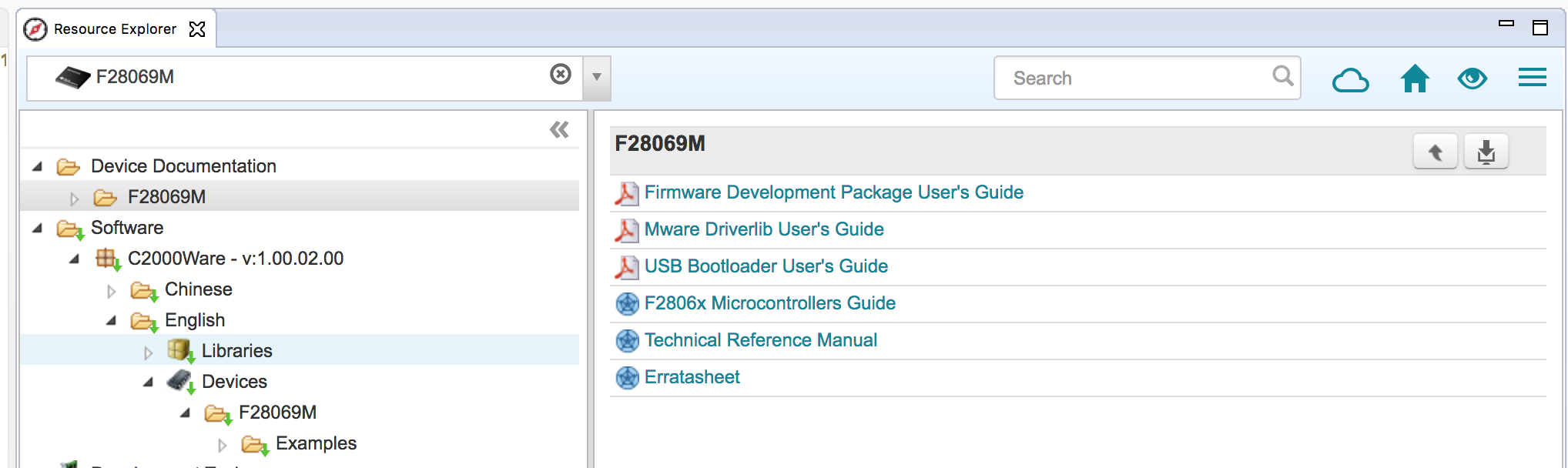Open the device selector dropdown arrow
Screen dimensions: 1568x468
click(x=597, y=78)
